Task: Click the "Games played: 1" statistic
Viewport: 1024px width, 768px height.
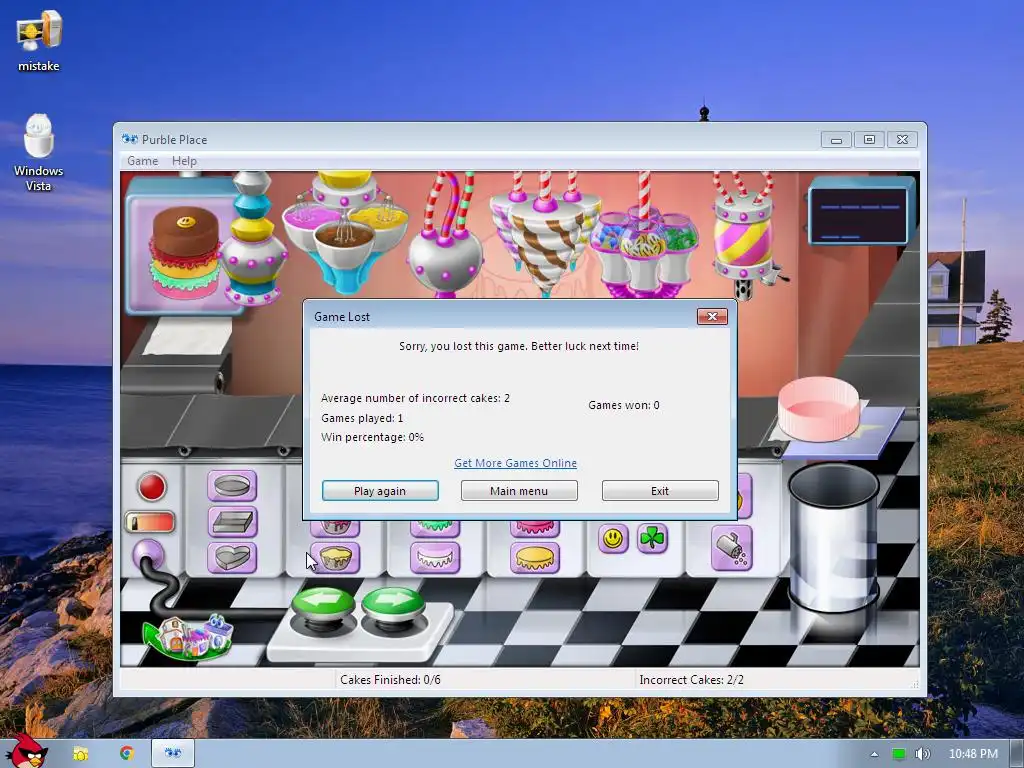Action: pyautogui.click(x=362, y=418)
